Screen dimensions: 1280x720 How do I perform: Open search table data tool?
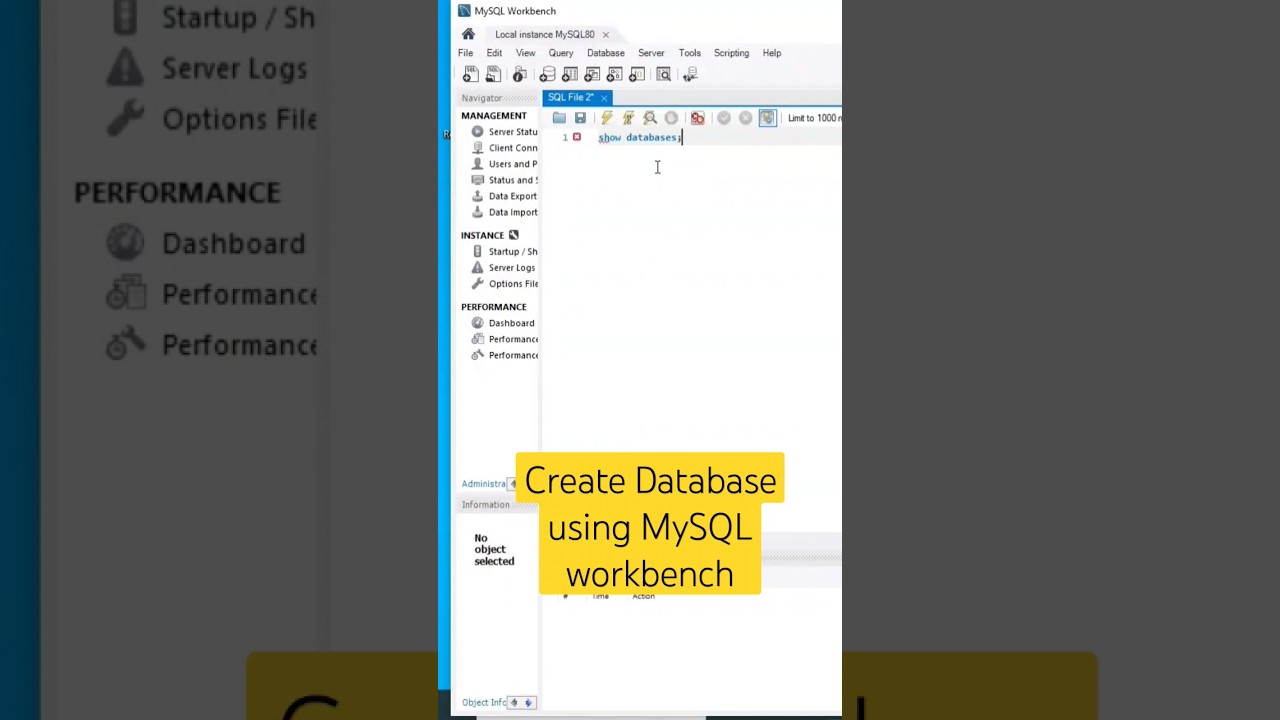tap(663, 75)
